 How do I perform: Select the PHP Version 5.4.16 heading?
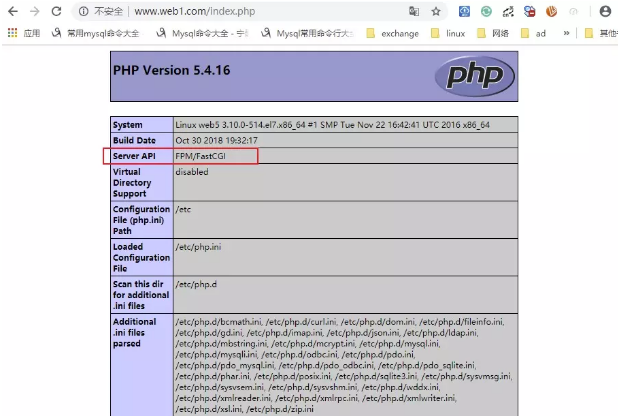tap(171, 70)
